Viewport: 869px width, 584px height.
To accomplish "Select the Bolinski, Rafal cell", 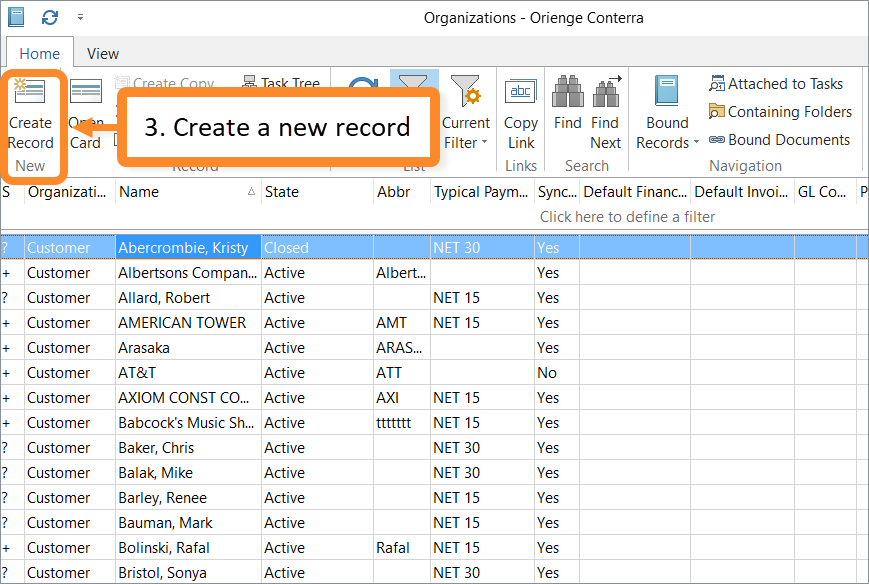I will point(188,547).
